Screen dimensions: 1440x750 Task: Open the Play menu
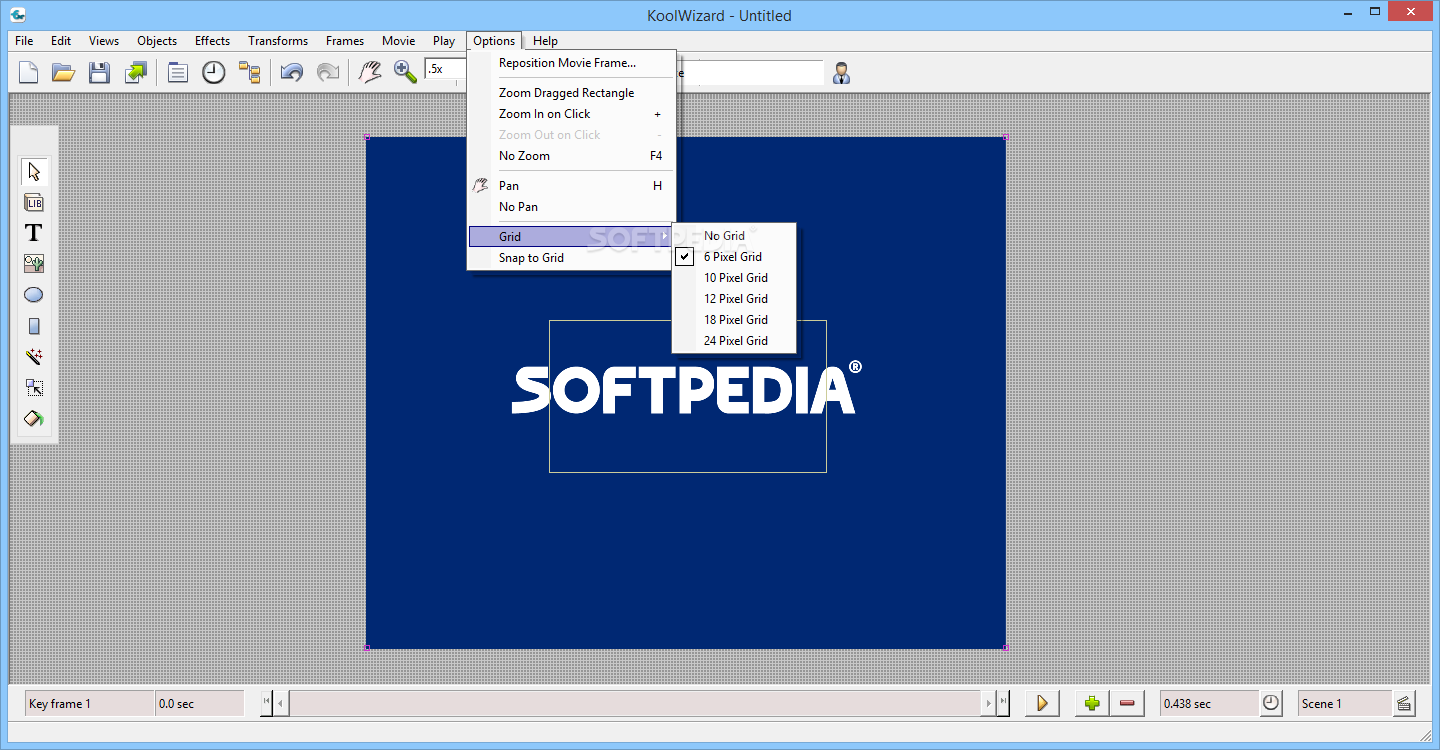444,41
